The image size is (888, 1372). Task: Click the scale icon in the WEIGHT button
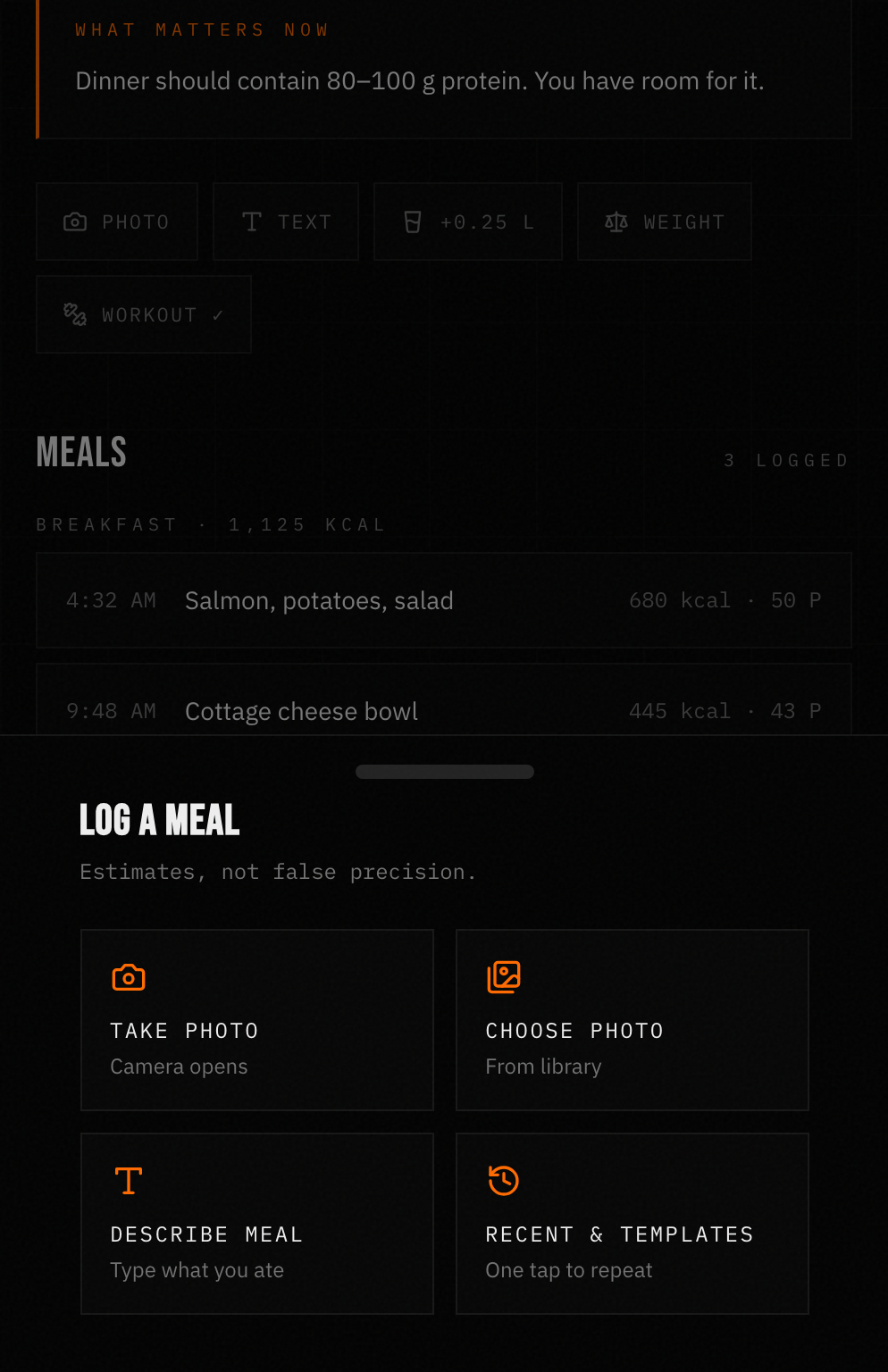coord(616,222)
